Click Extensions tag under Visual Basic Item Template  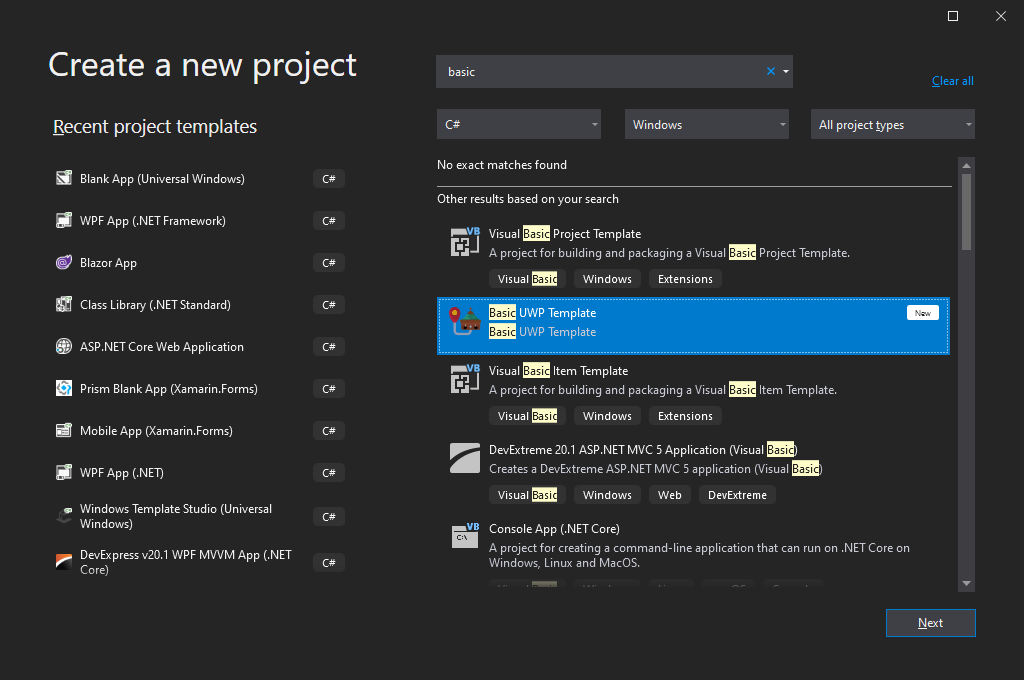(x=685, y=416)
